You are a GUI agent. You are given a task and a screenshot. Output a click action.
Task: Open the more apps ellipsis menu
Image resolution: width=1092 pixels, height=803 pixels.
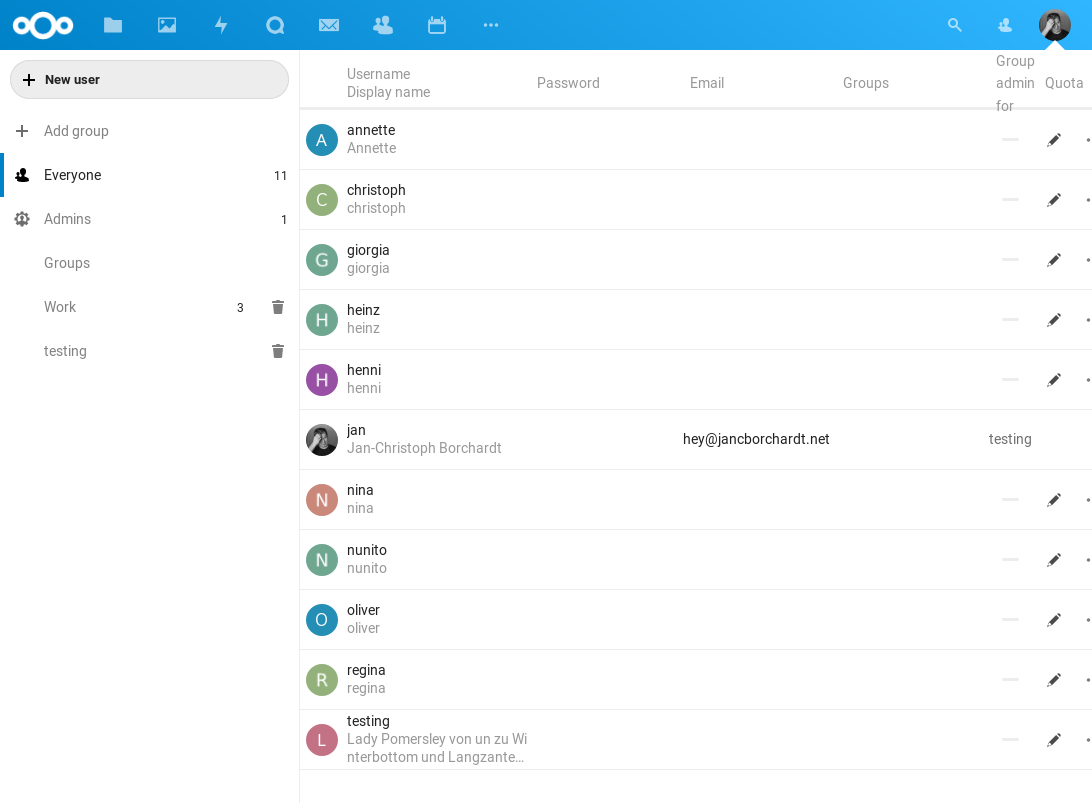[491, 26]
